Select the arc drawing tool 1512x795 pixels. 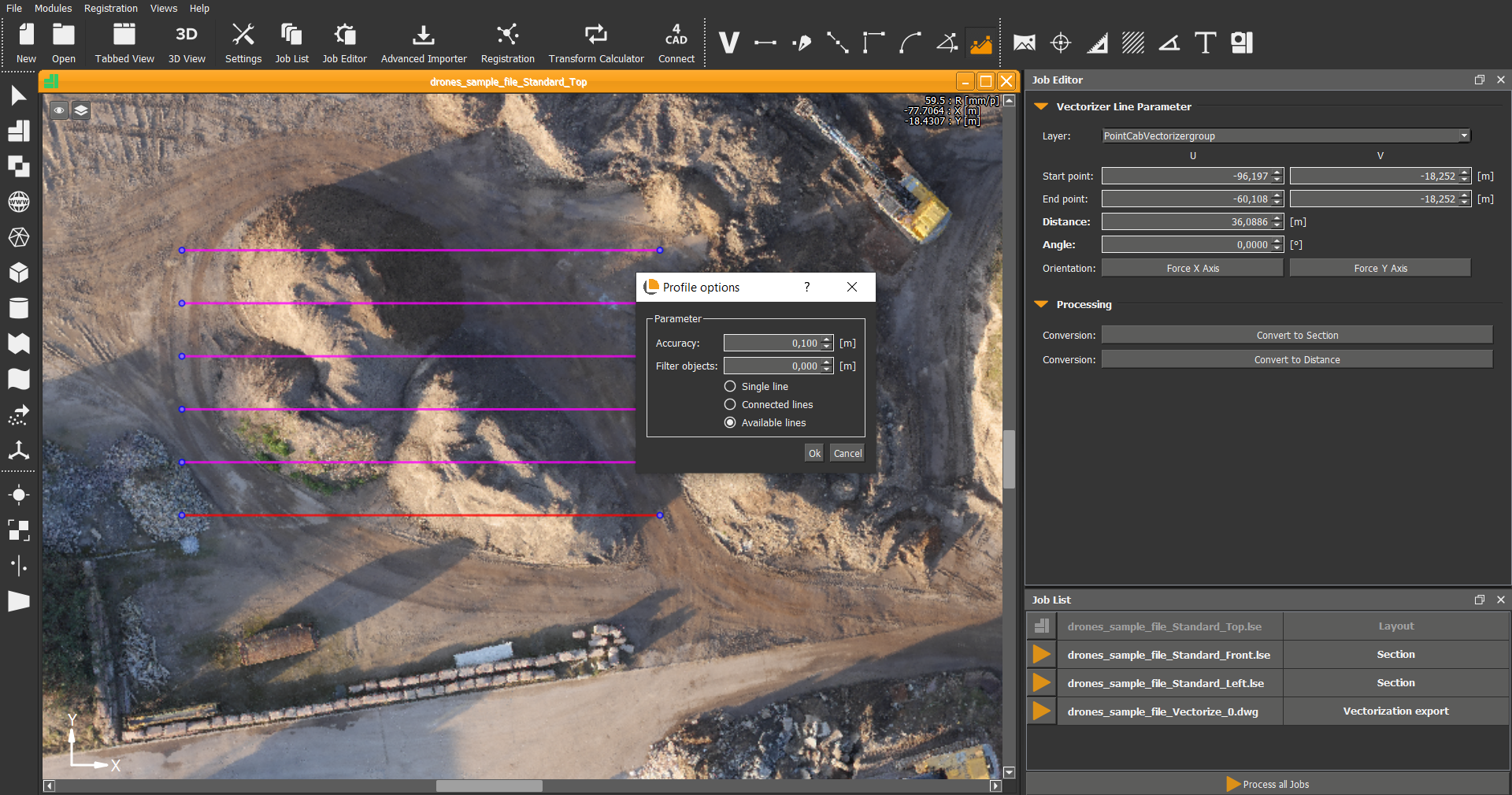point(910,43)
